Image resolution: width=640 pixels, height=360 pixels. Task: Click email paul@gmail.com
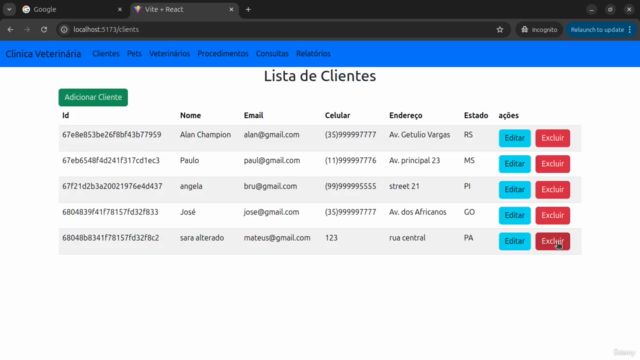coord(272,160)
